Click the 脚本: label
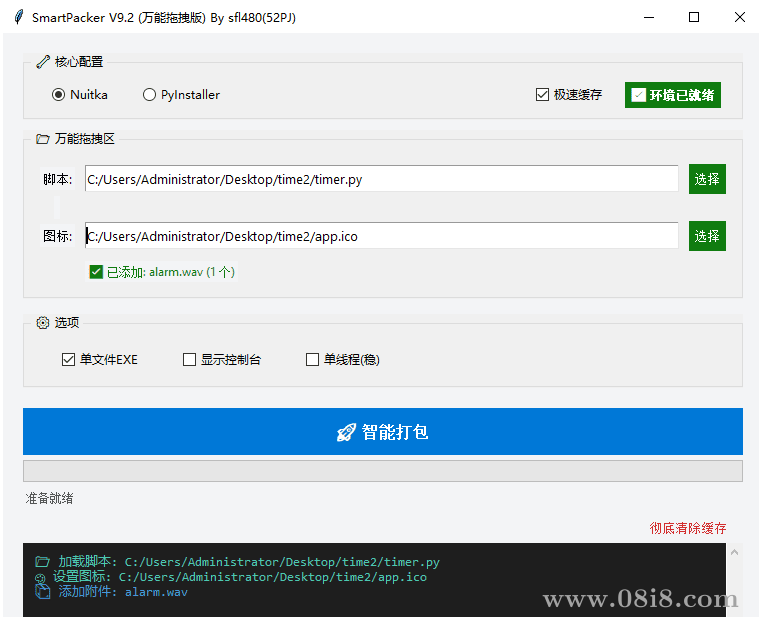Image resolution: width=759 pixels, height=617 pixels. (x=57, y=179)
